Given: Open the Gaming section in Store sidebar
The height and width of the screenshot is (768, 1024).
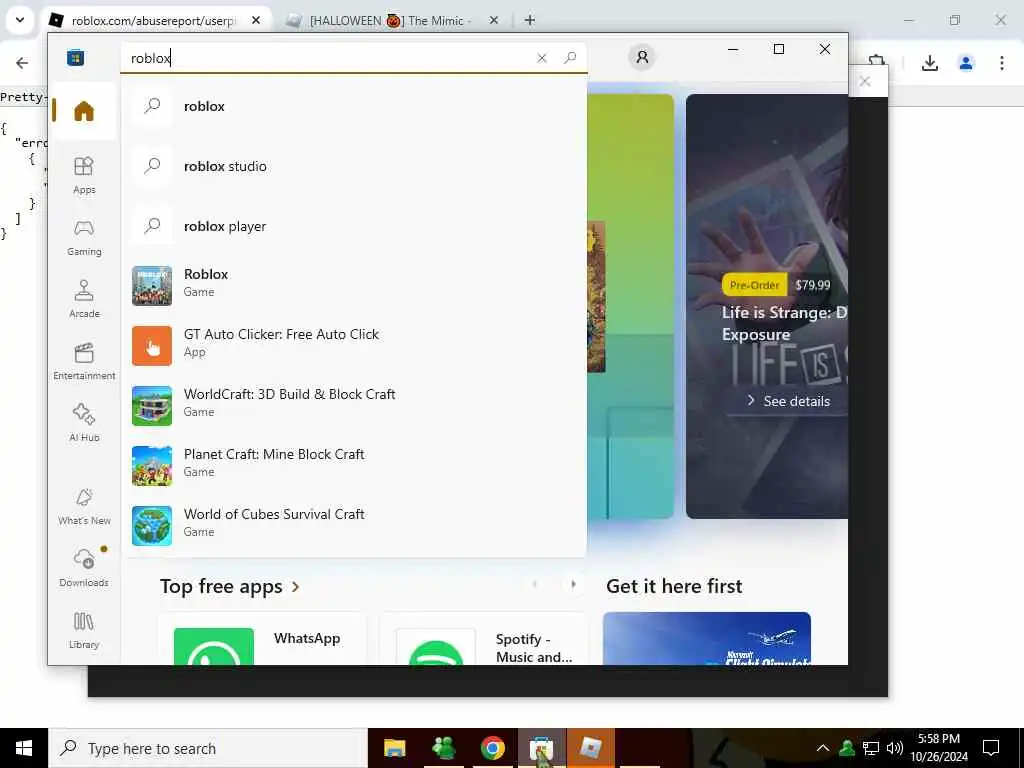Looking at the screenshot, I should coord(84,238).
